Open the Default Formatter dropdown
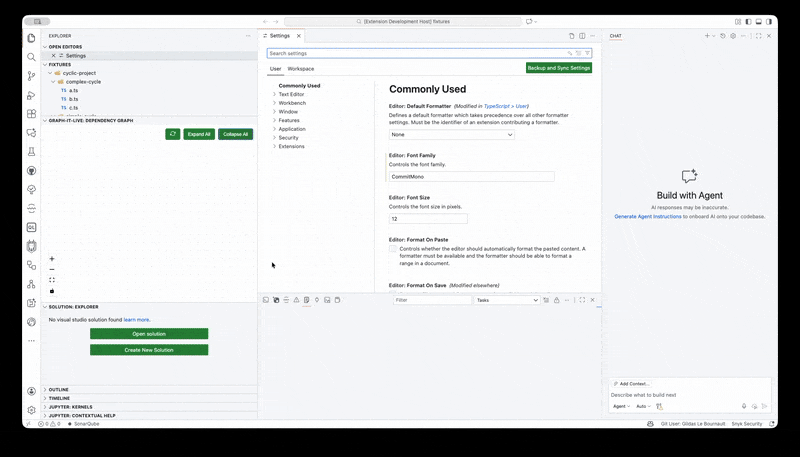800x457 pixels. tap(452, 135)
